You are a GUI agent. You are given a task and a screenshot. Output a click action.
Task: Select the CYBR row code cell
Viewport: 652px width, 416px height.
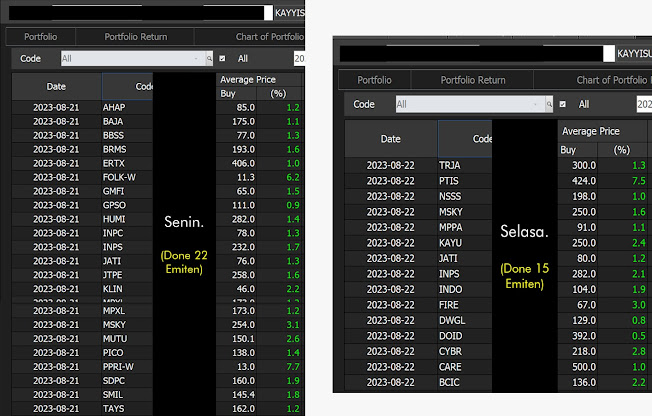pyautogui.click(x=465, y=352)
